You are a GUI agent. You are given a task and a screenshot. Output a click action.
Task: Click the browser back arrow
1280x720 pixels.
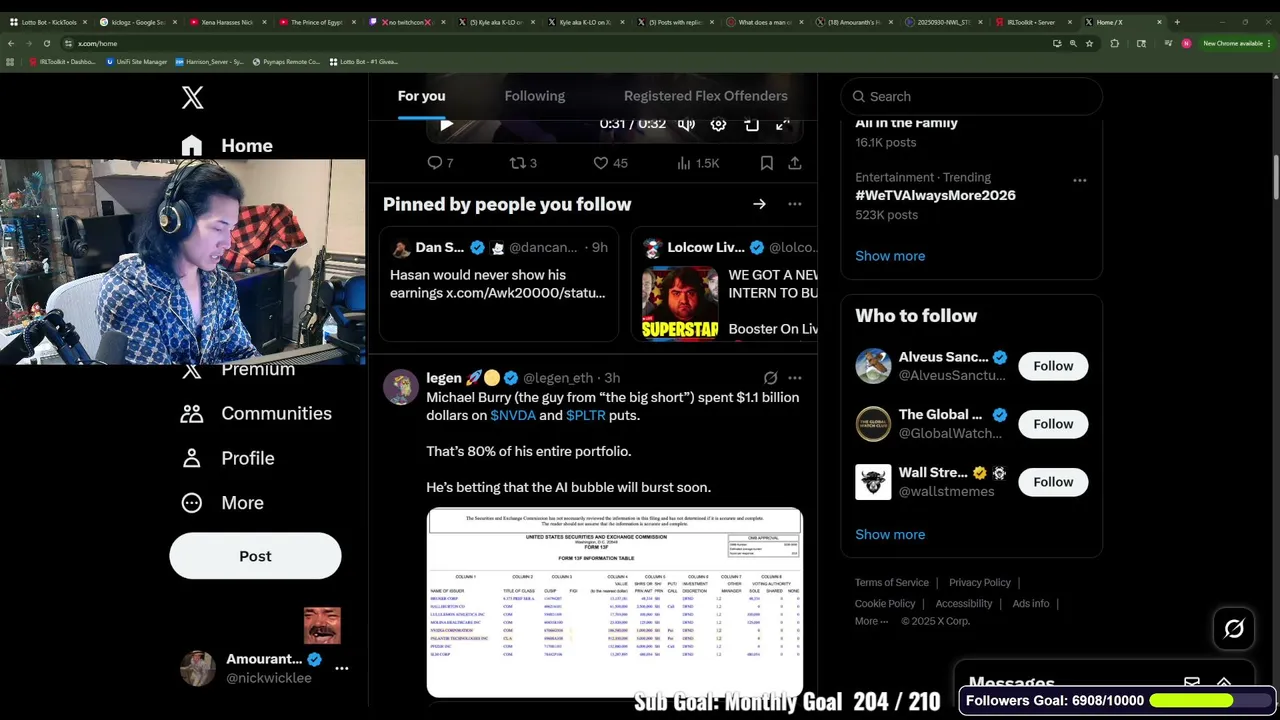10,43
